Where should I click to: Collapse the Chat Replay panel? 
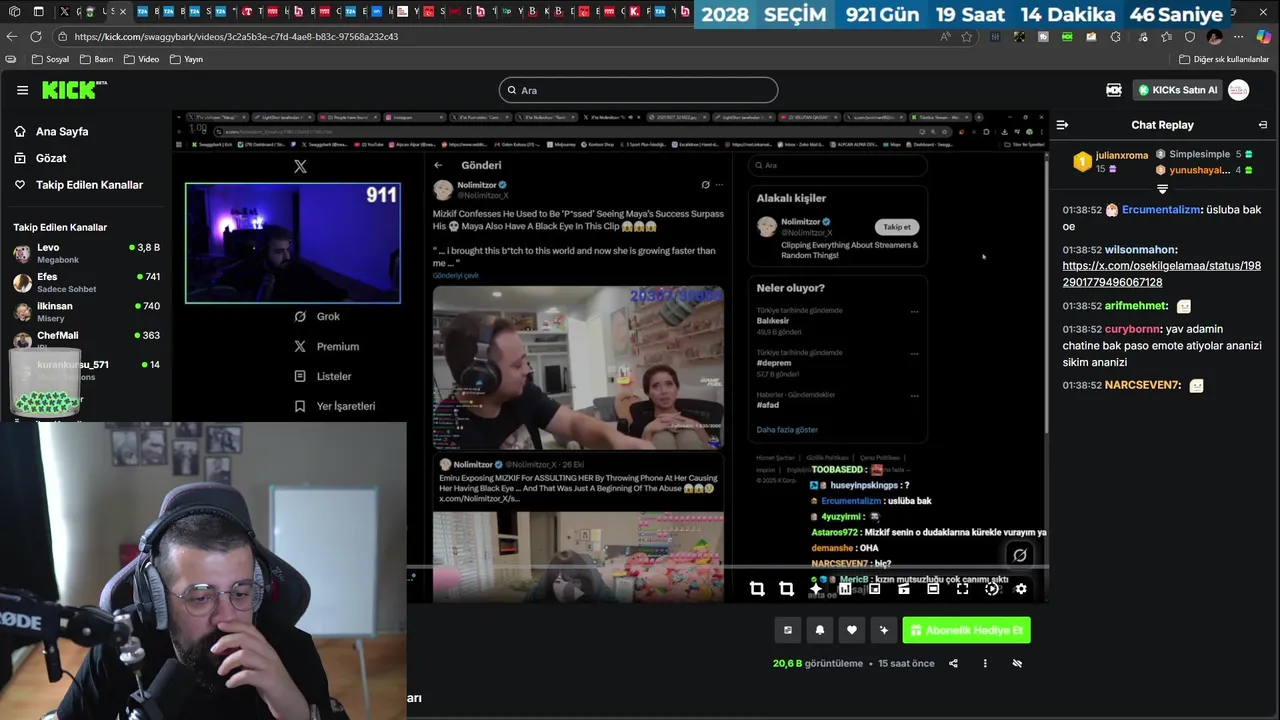click(x=1062, y=125)
